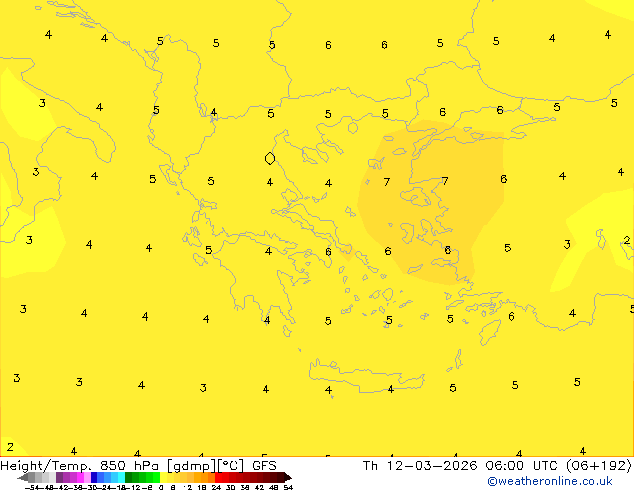Screen dimensions: 634x490
Task: Pick the dark blue swatch in the temperature legend
Action: pos(94,477)
